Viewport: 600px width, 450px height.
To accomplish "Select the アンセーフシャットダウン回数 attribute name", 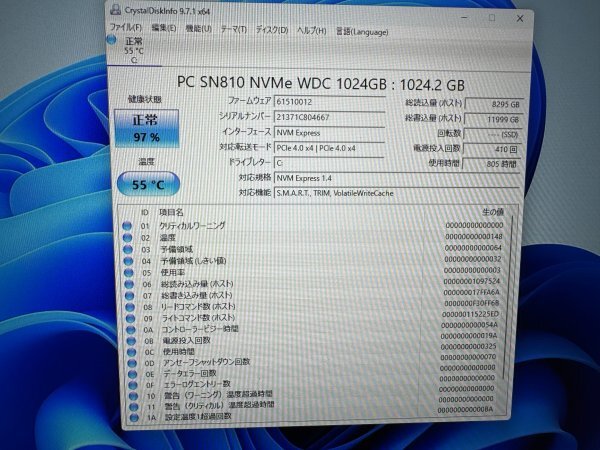I will [207, 362].
